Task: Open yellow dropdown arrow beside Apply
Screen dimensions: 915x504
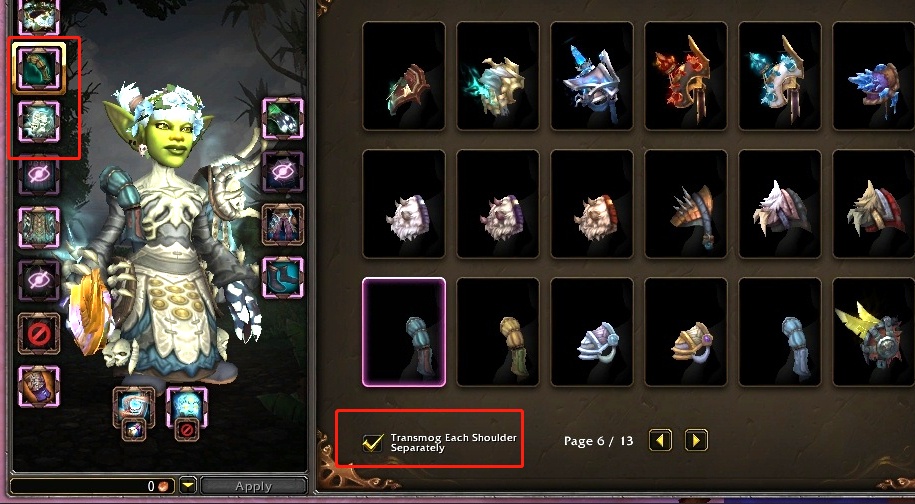Action: click(188, 485)
